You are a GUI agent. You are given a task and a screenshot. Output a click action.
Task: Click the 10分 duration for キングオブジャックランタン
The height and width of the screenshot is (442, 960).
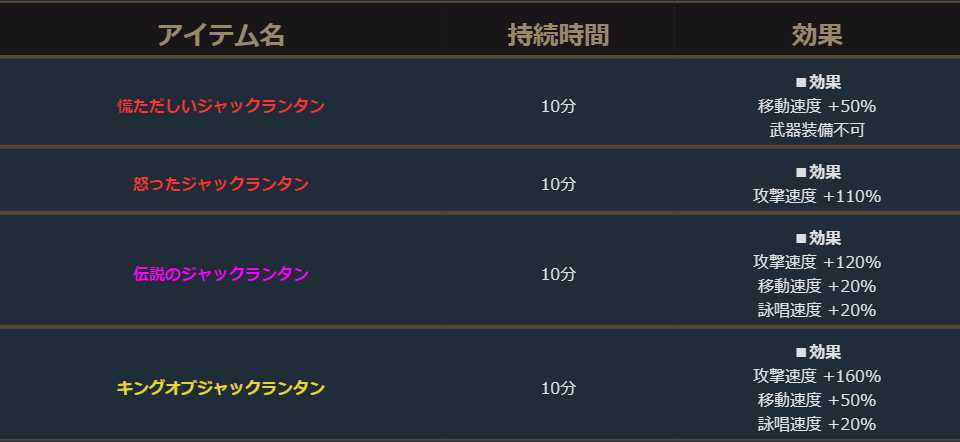point(558,387)
